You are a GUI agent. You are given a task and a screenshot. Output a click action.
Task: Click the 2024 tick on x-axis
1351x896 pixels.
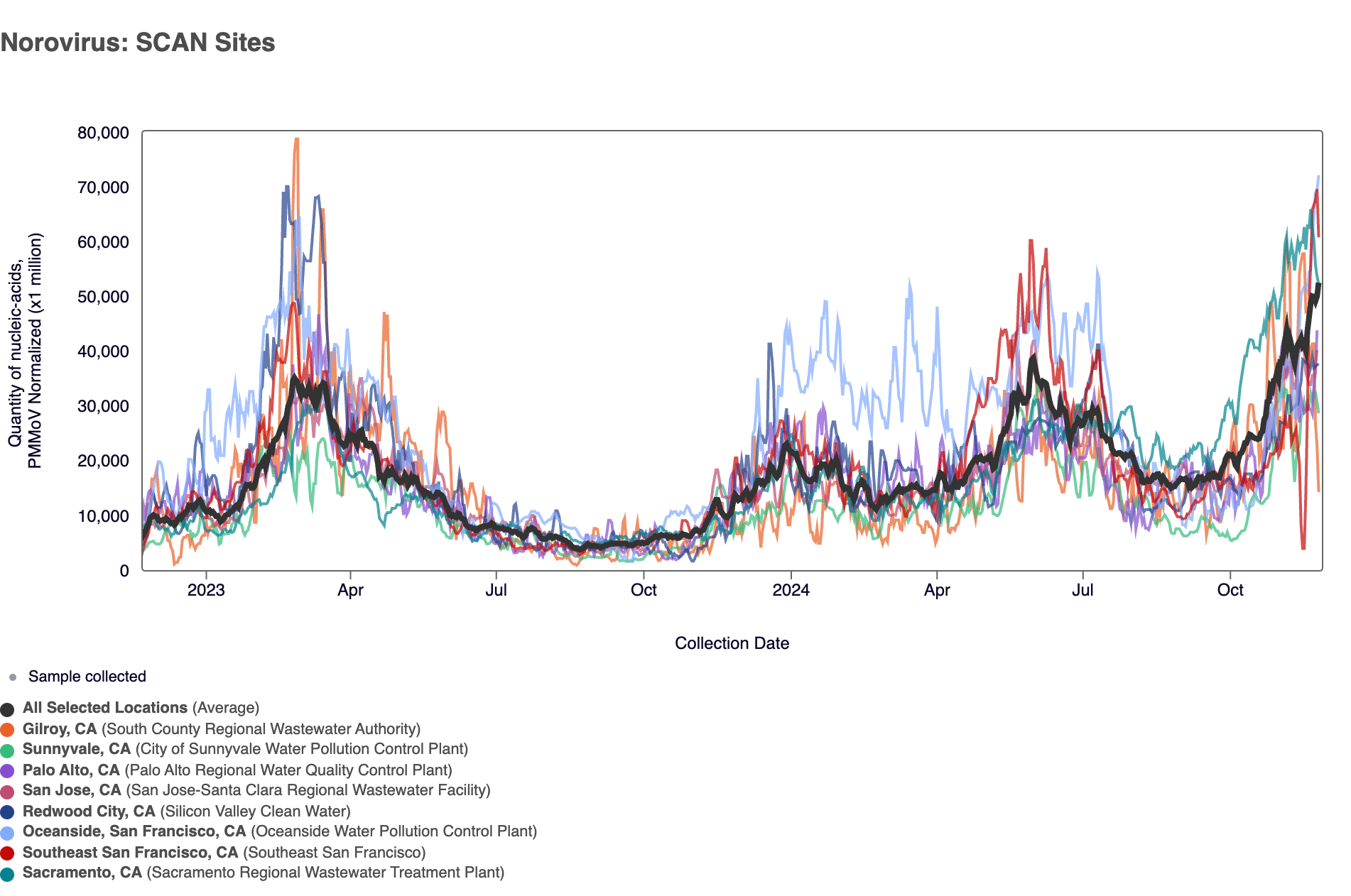coord(791,590)
